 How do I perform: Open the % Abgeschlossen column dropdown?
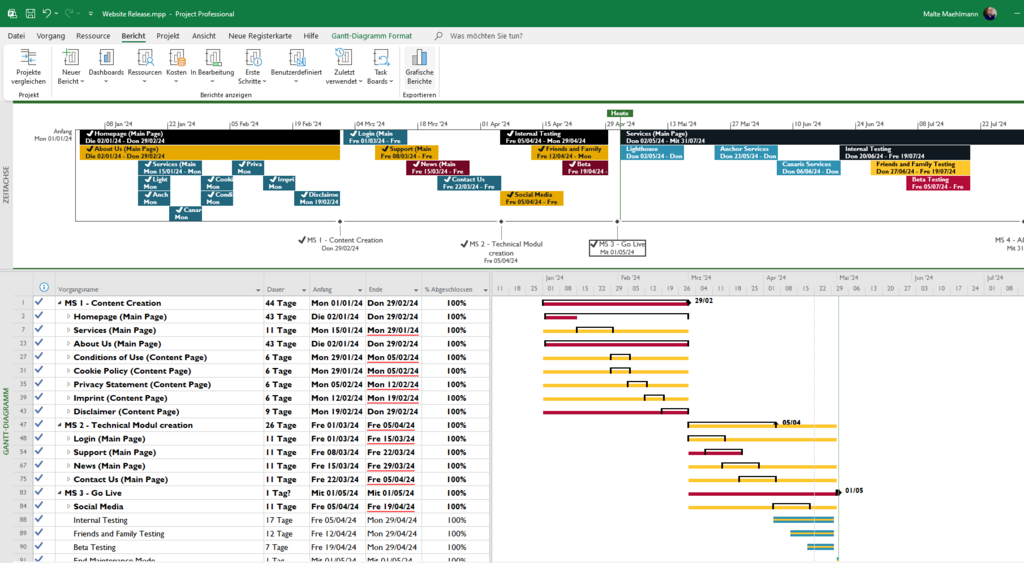[x=485, y=290]
